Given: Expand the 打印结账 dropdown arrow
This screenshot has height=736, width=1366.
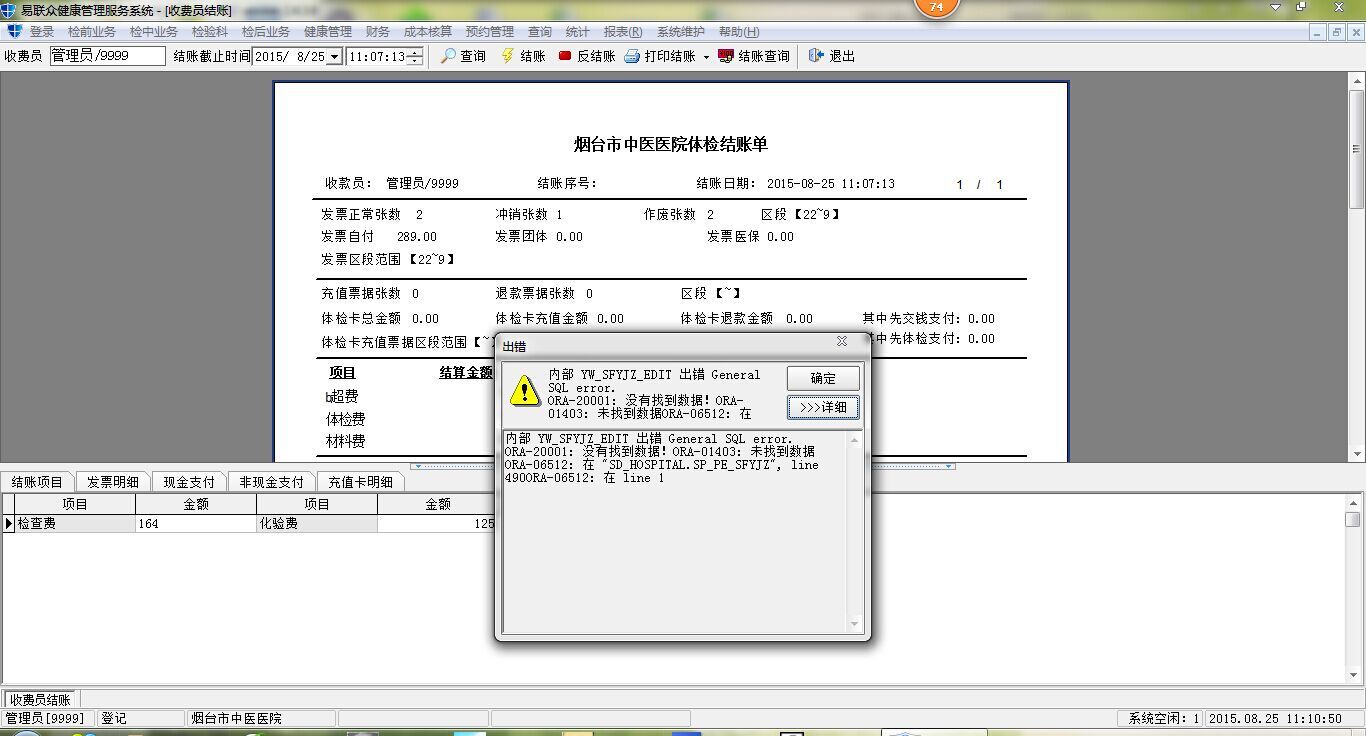Looking at the screenshot, I should (x=706, y=57).
